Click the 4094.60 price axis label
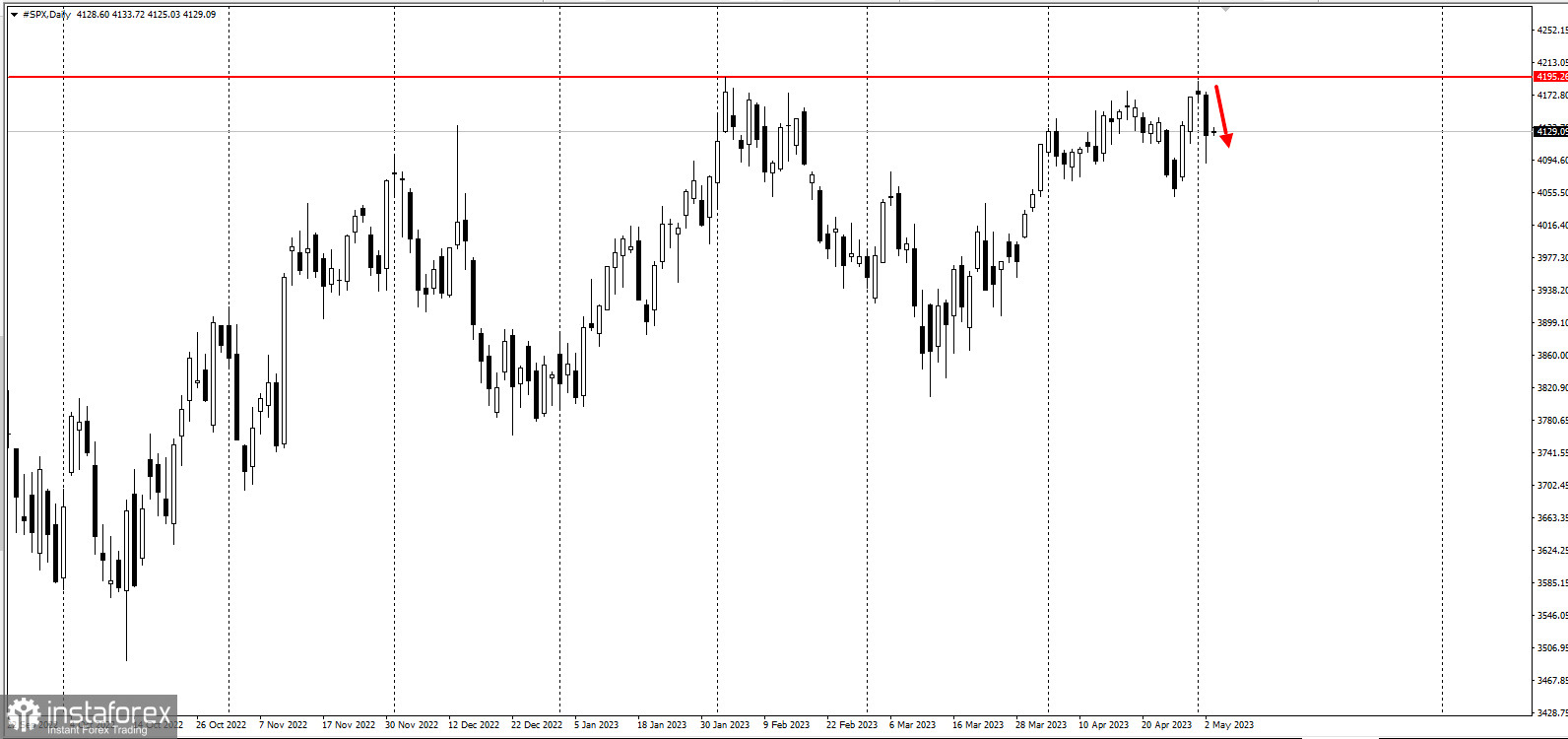 pyautogui.click(x=1552, y=161)
